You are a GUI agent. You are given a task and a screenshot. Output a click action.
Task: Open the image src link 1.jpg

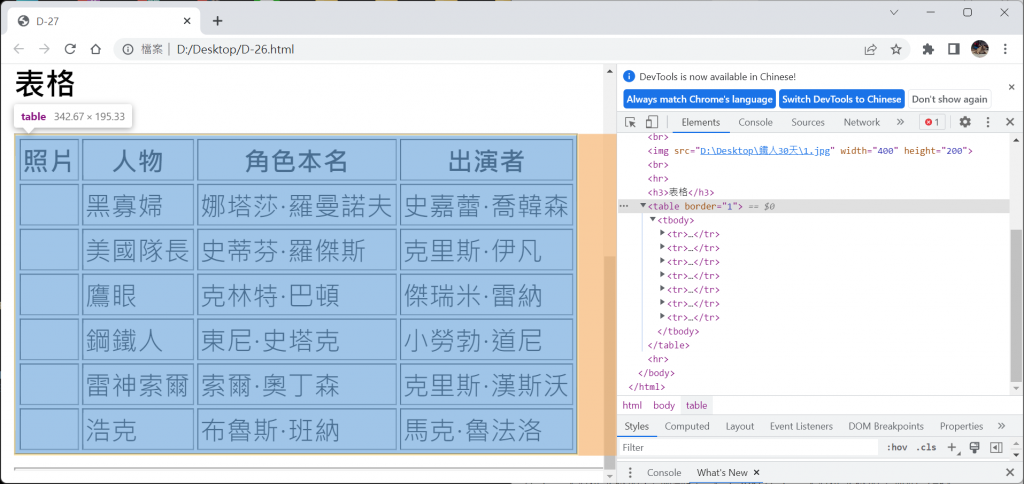[765, 151]
